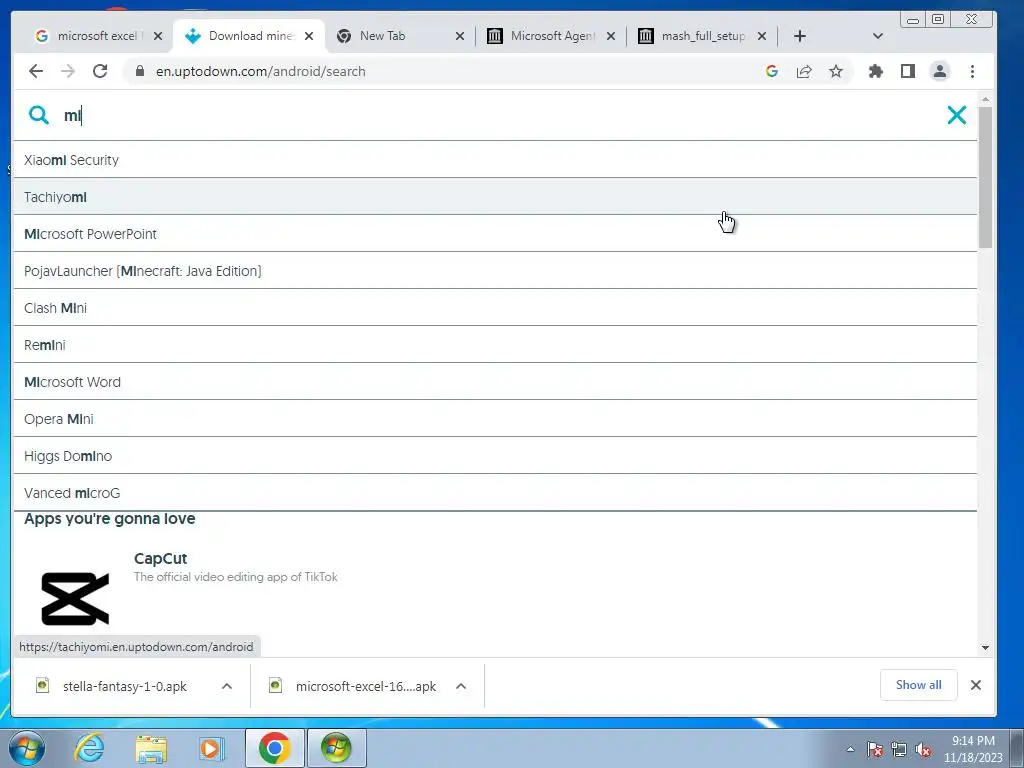Launch Internet Explorer from taskbar
The width and height of the screenshot is (1024, 768).
click(x=89, y=748)
